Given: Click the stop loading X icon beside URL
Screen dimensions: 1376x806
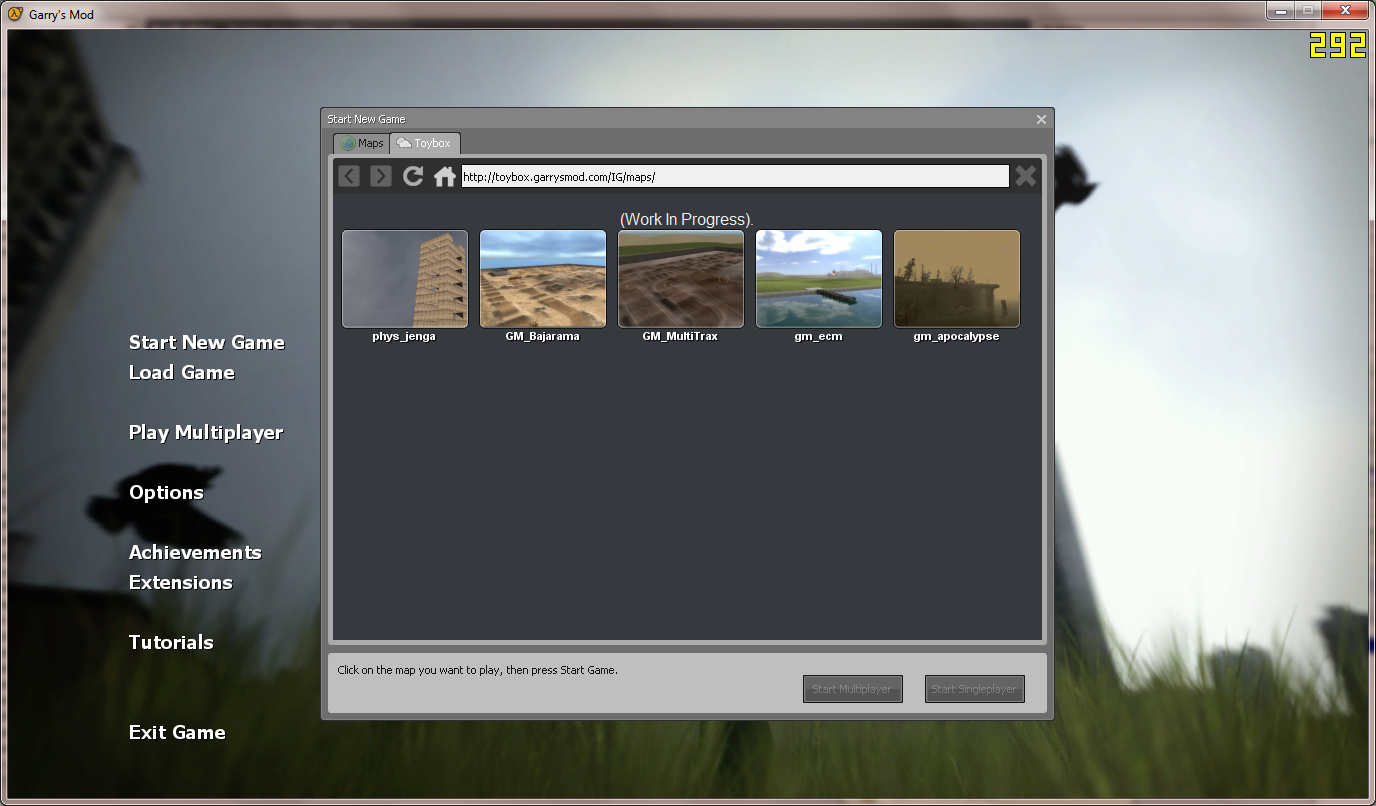Looking at the screenshot, I should 1025,176.
